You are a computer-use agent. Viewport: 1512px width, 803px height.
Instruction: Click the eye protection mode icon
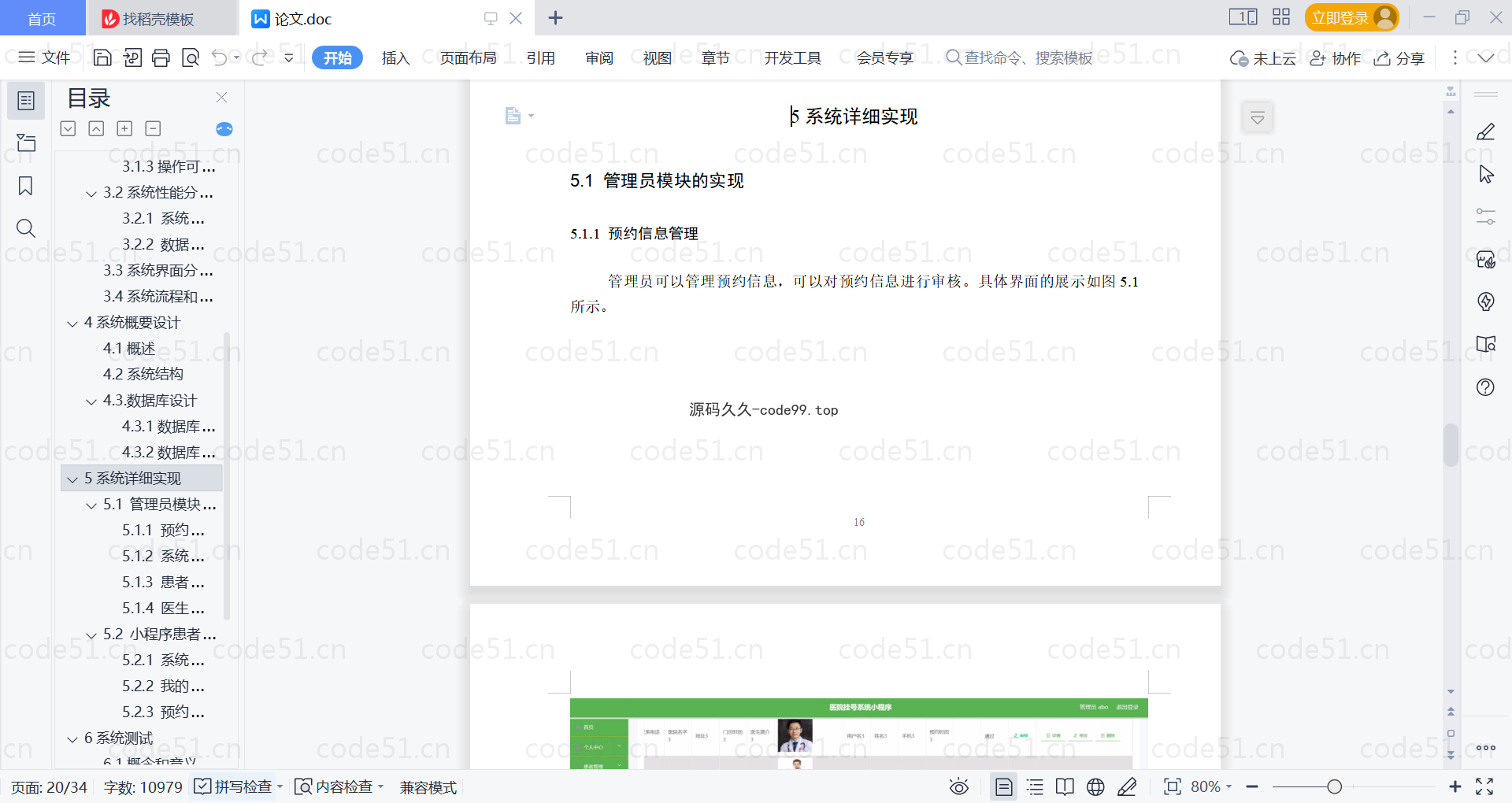coord(959,786)
